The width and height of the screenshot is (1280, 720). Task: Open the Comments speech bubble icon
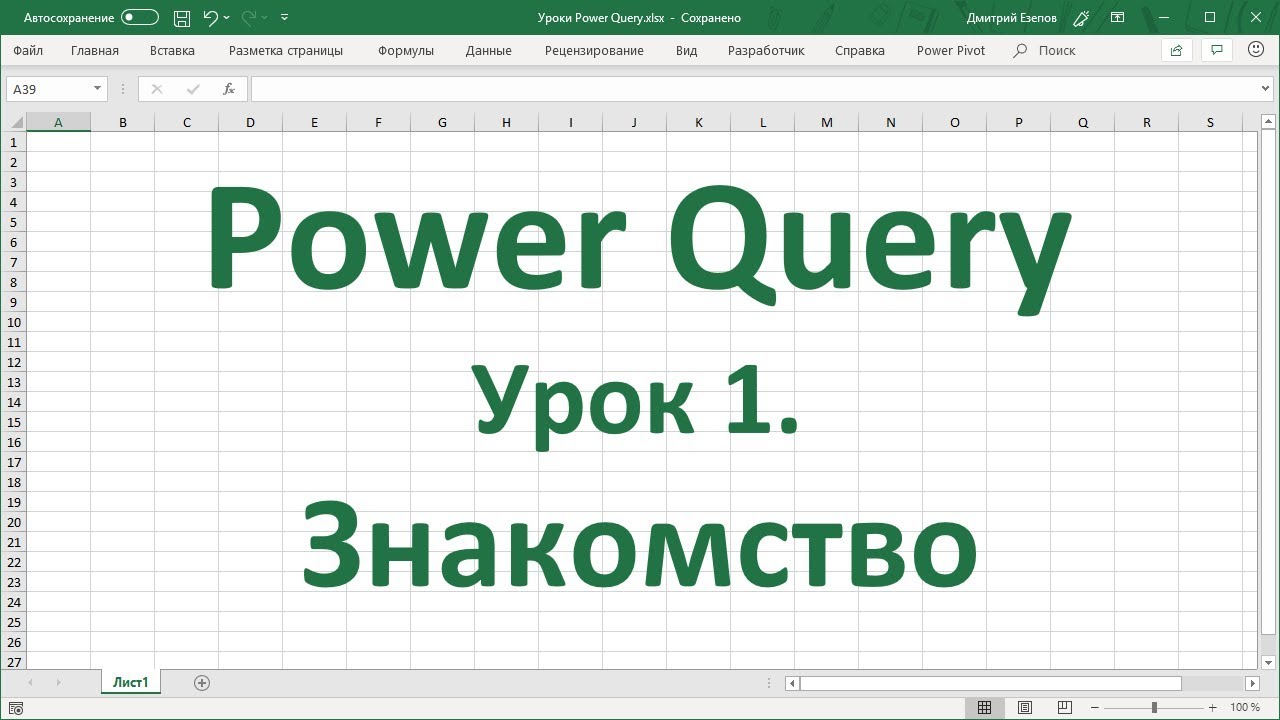[1217, 50]
